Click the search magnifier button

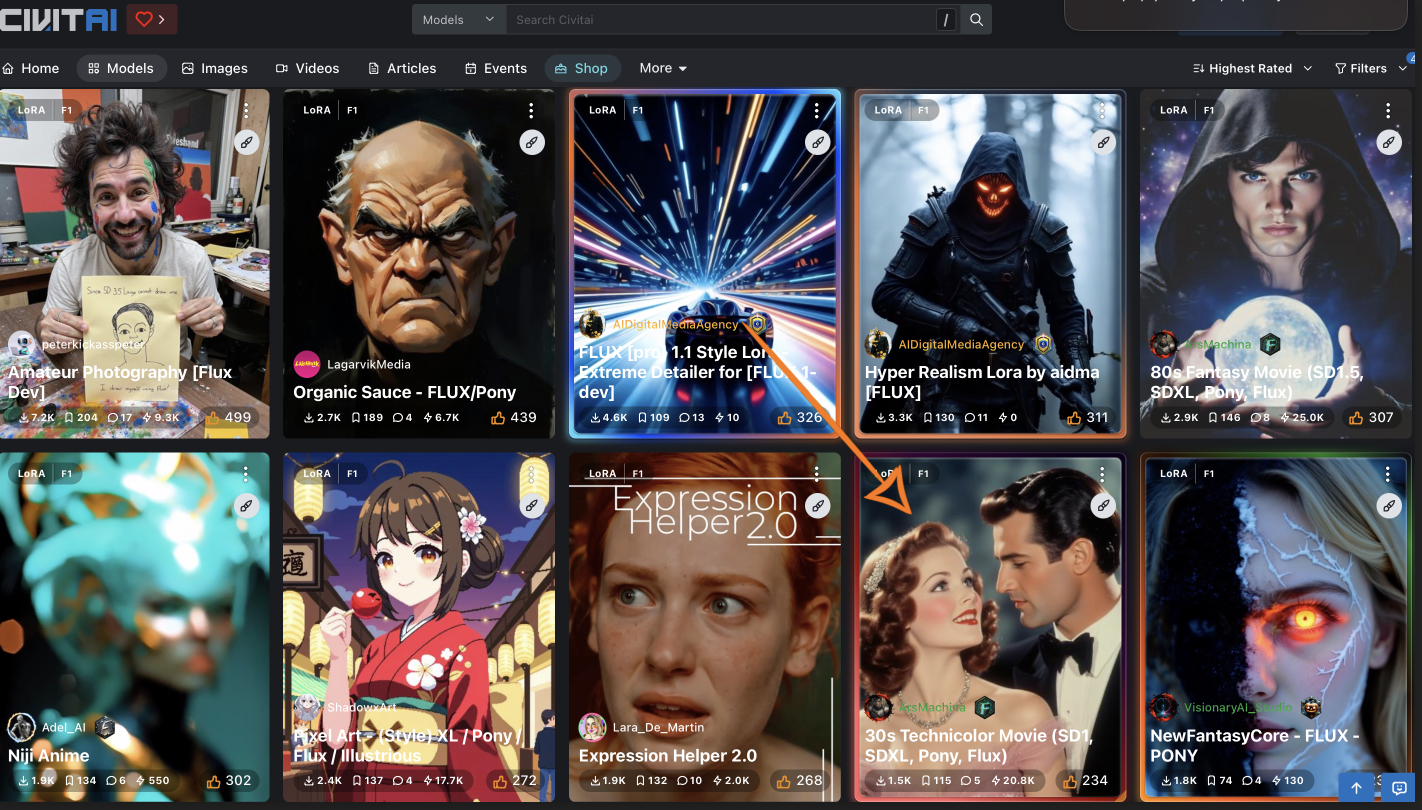click(976, 20)
